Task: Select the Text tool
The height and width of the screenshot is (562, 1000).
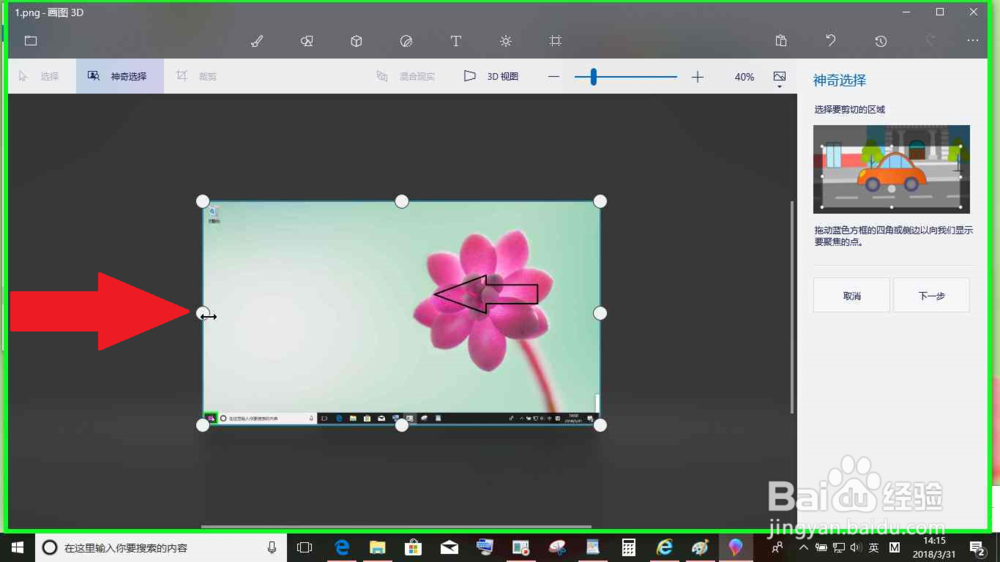Action: pos(455,41)
